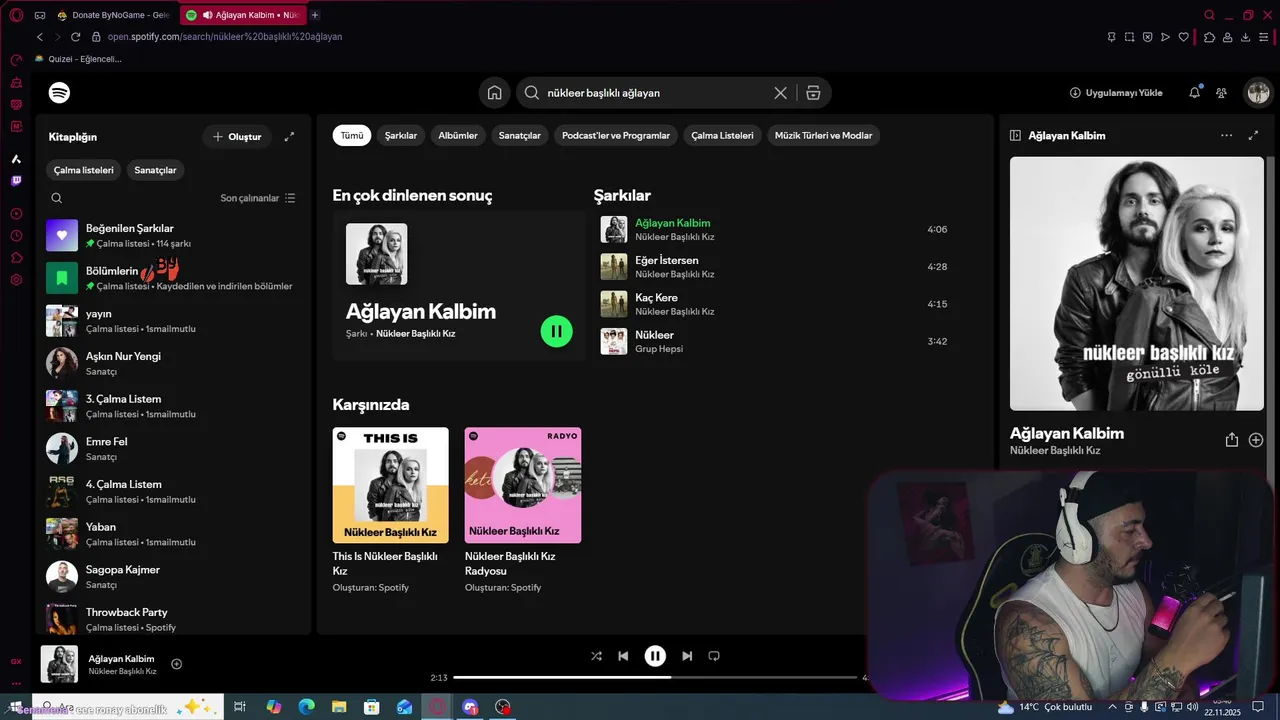The image size is (1280, 720).
Task: Open Spotify notifications bell
Action: pyautogui.click(x=1194, y=93)
